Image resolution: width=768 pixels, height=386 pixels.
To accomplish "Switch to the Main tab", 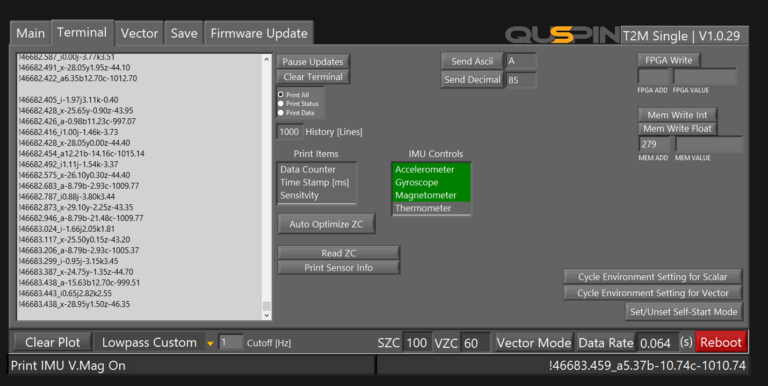I will (30, 33).
